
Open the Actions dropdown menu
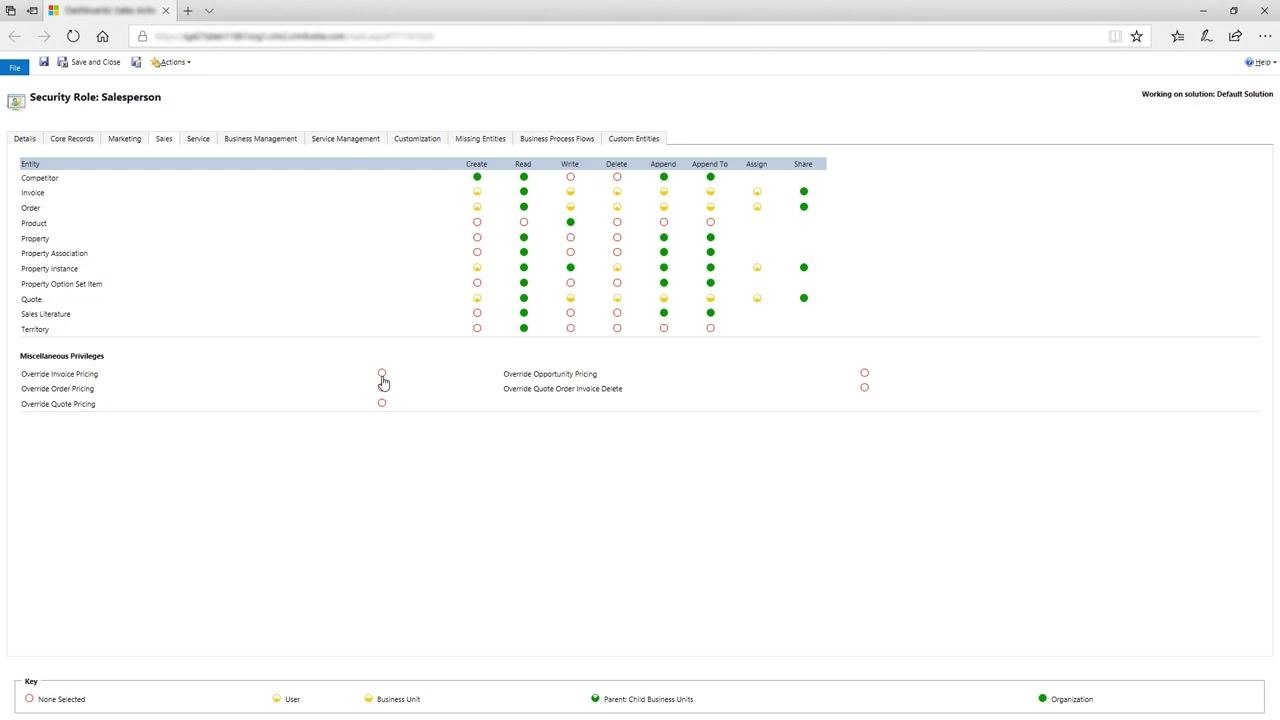171,62
